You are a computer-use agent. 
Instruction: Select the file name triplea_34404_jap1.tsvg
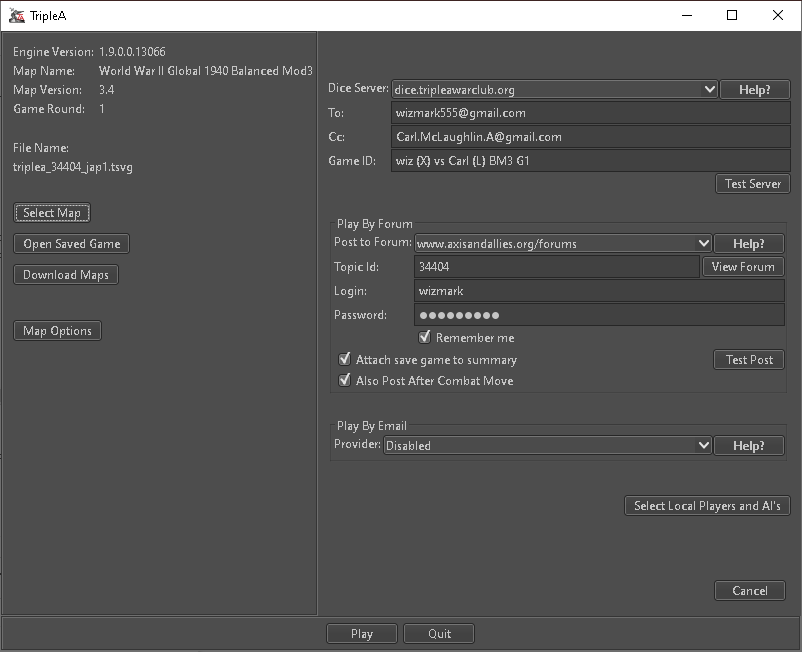pos(73,167)
